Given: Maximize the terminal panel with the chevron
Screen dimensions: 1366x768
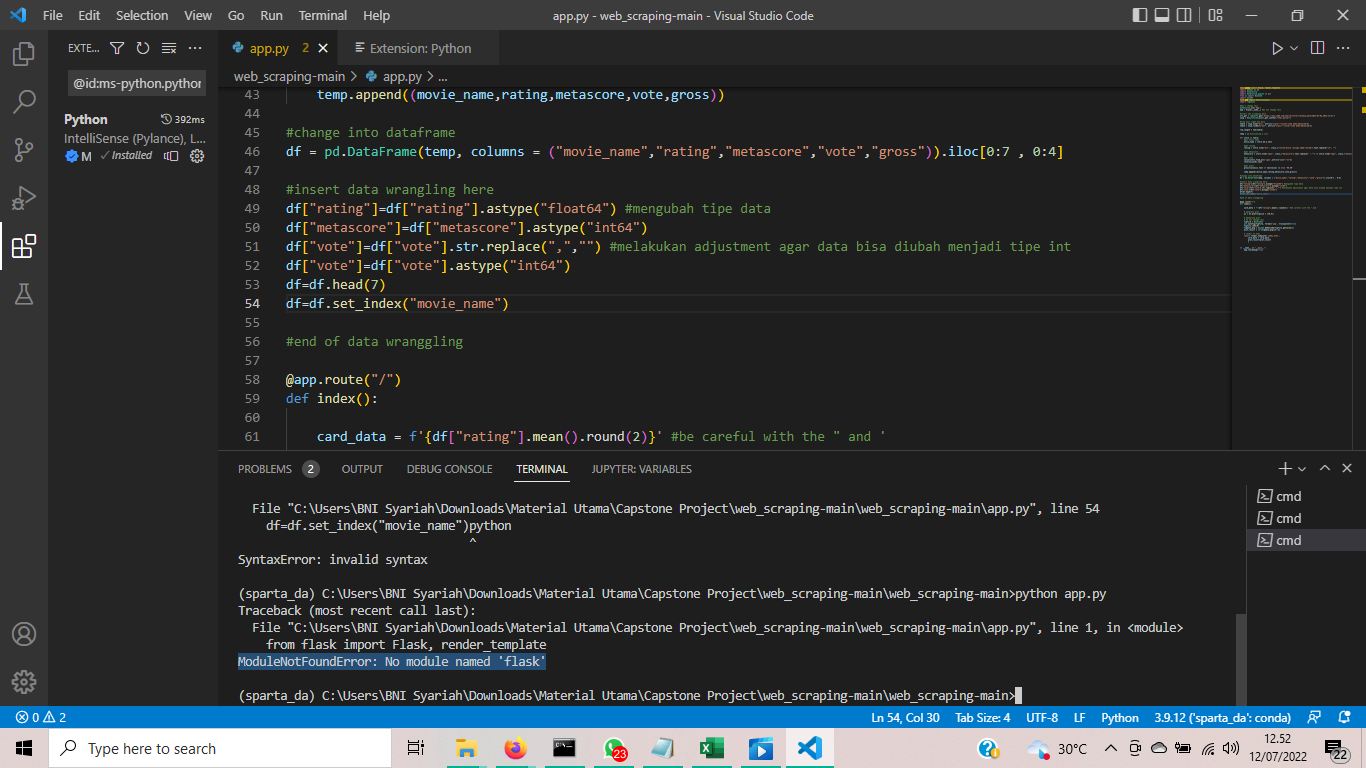Looking at the screenshot, I should (1324, 467).
